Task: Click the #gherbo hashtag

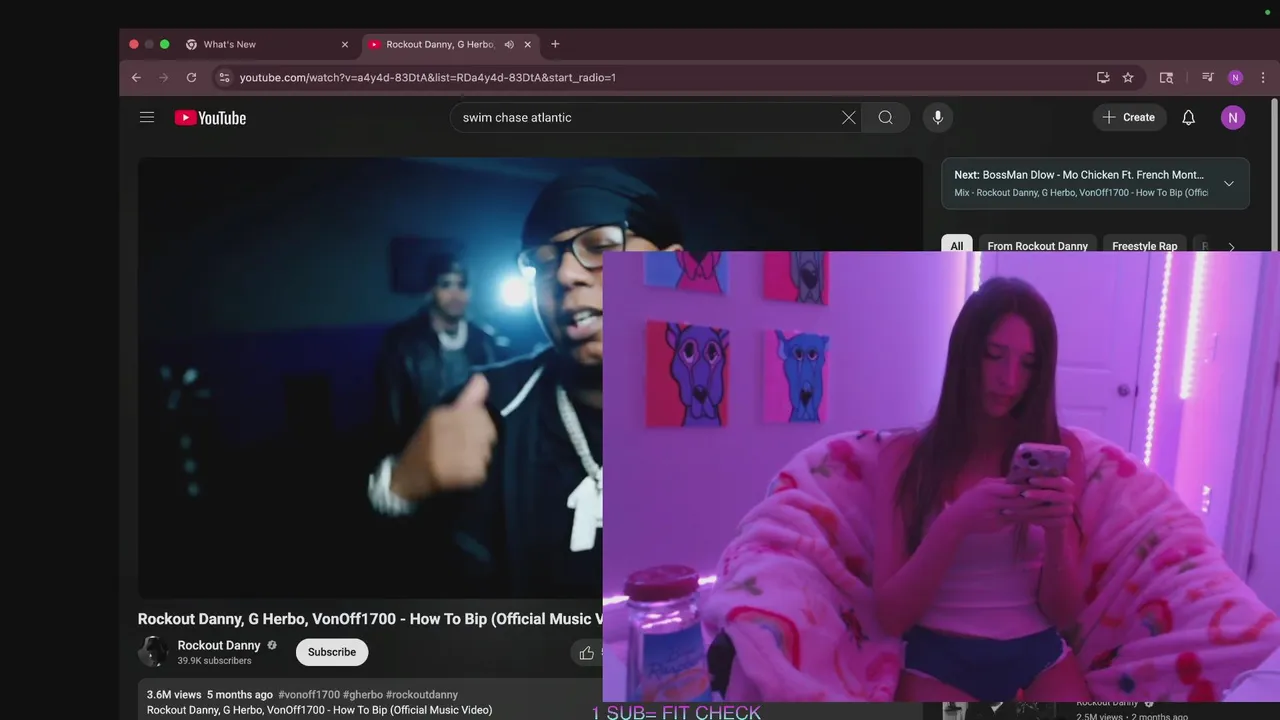Action: click(362, 694)
